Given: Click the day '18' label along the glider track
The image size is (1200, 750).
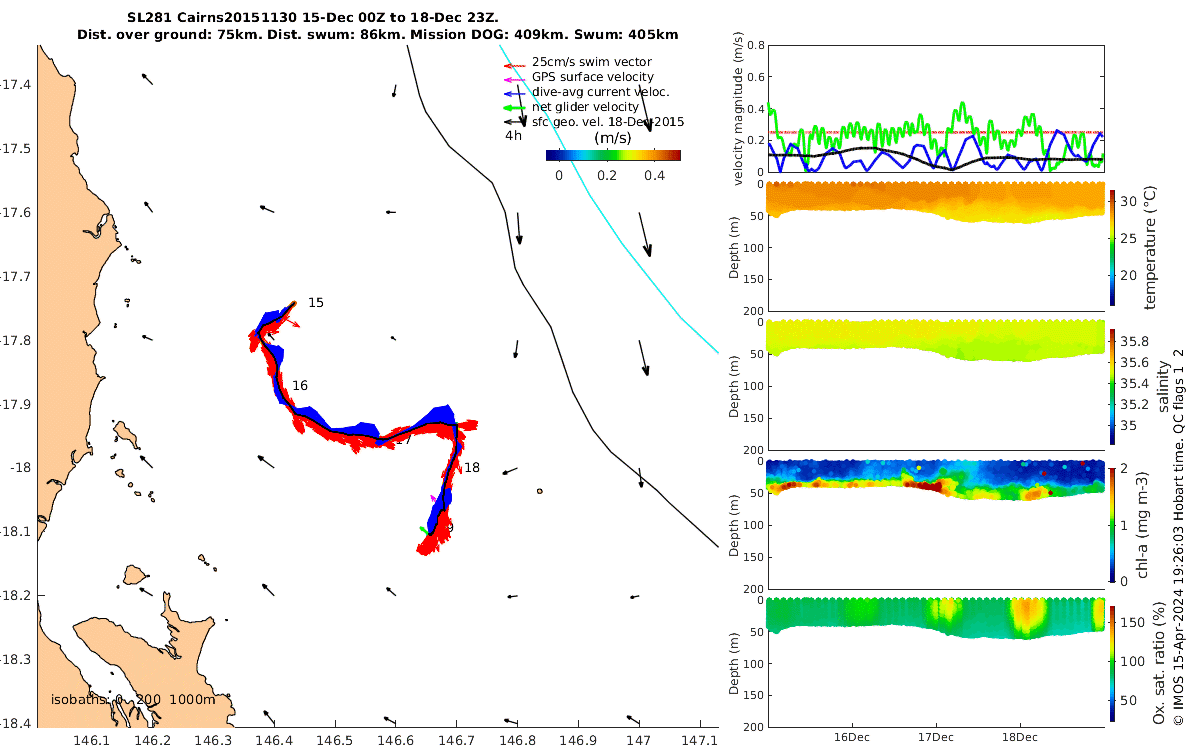Looking at the screenshot, I should coord(472,468).
